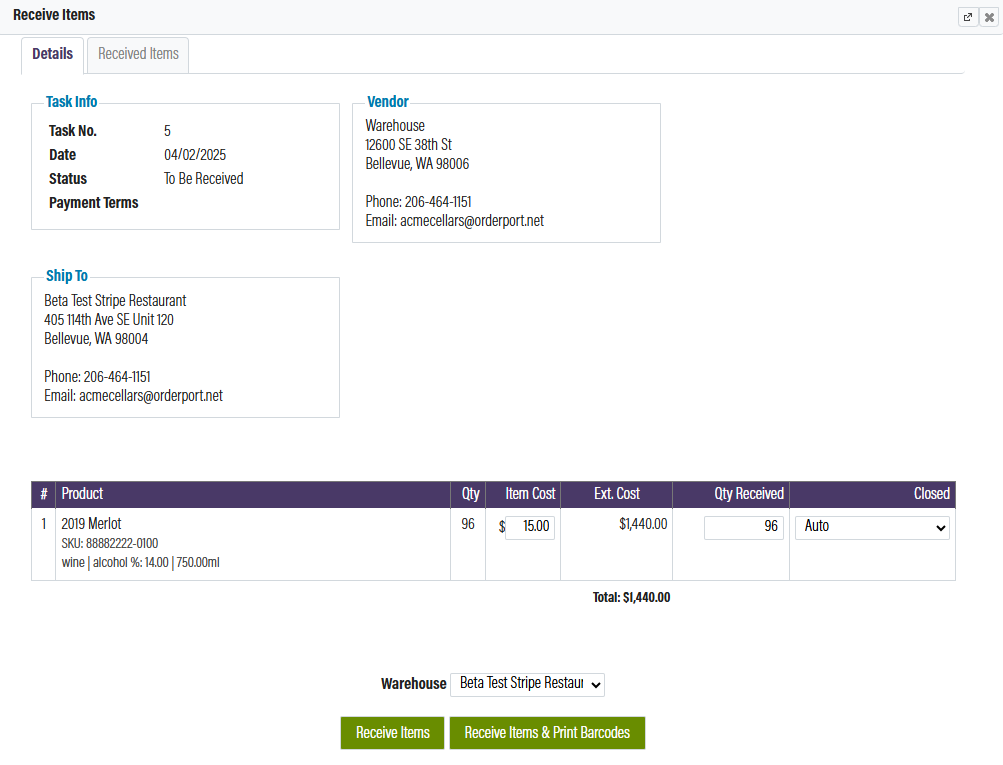Click the Vendor email address

tap(471, 221)
